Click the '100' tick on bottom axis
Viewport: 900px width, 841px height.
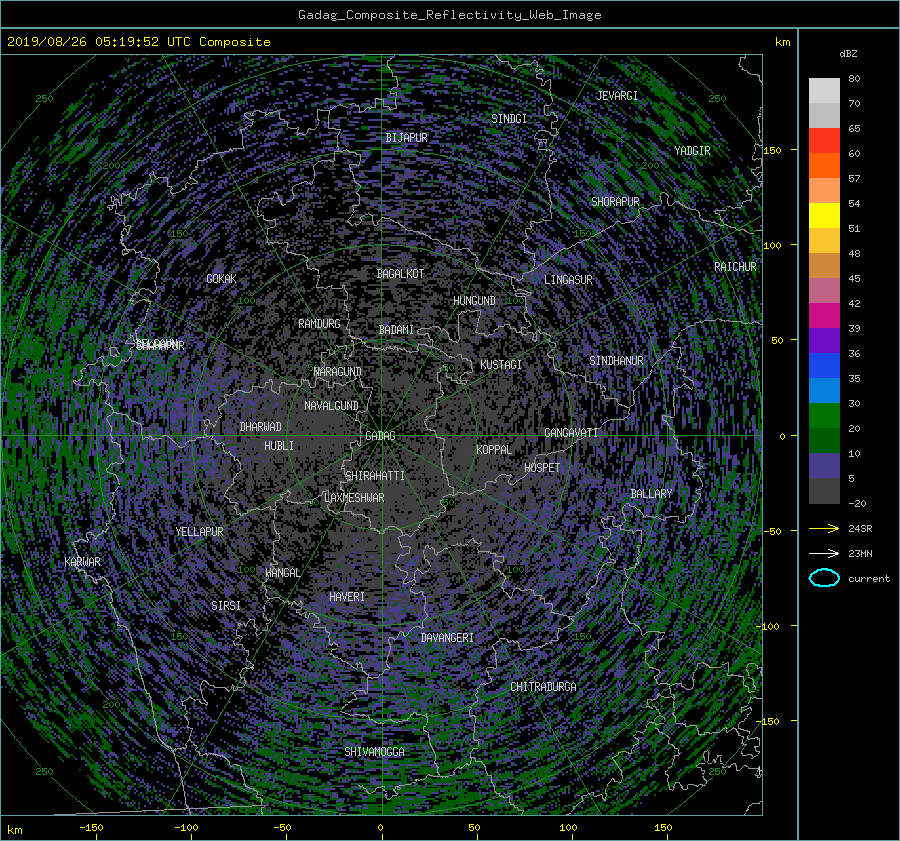click(568, 828)
